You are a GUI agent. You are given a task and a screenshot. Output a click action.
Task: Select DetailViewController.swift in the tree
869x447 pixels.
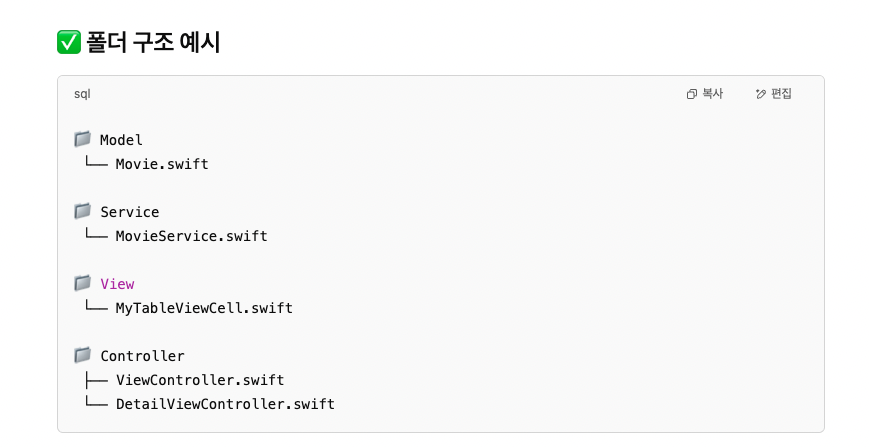coord(225,404)
